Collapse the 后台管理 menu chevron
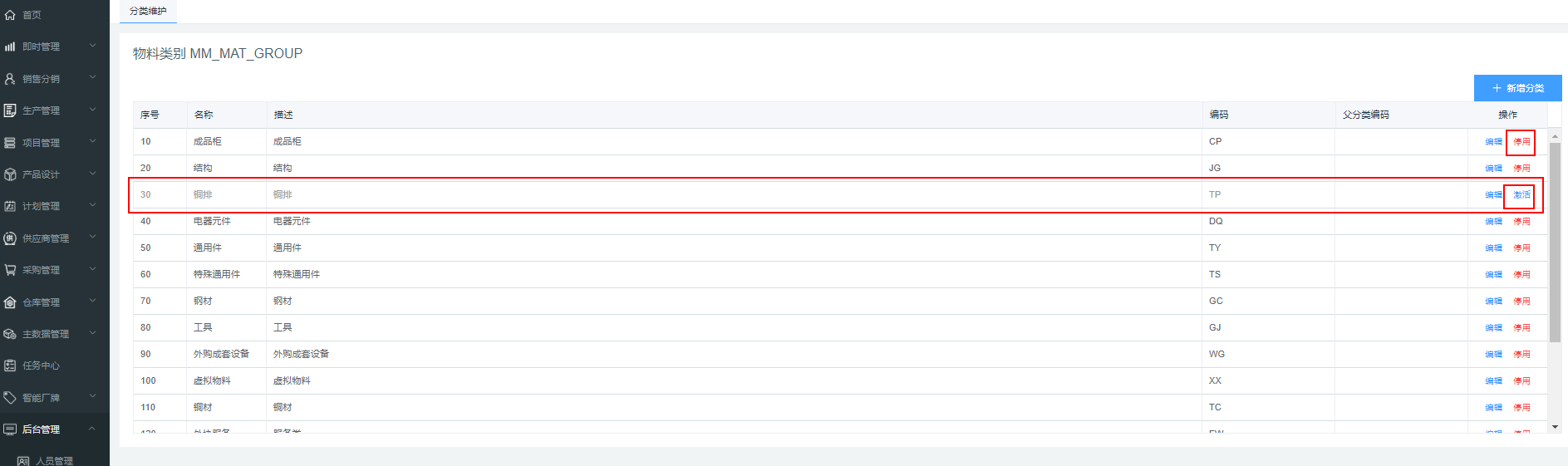1568x466 pixels. [x=92, y=429]
